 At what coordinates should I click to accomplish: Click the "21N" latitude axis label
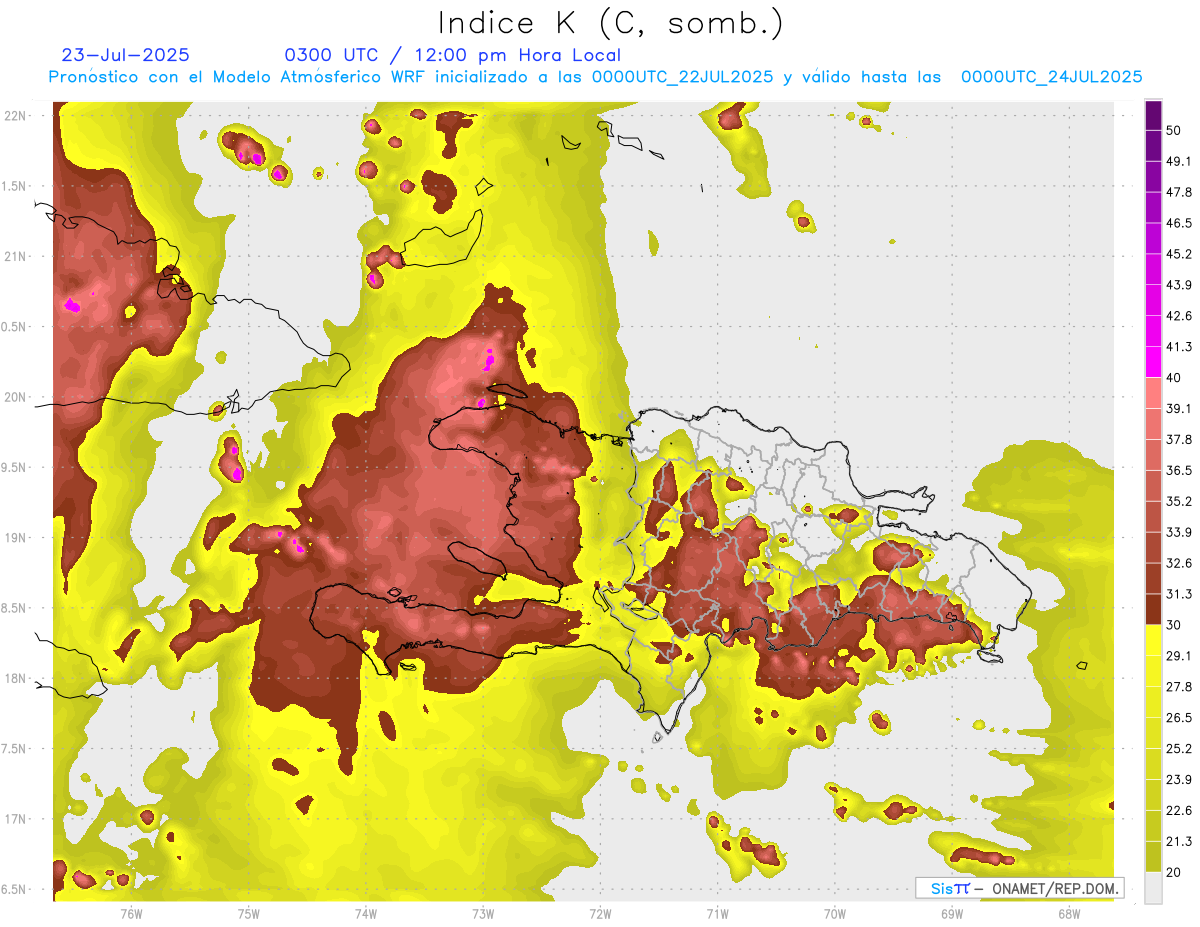coord(17,257)
